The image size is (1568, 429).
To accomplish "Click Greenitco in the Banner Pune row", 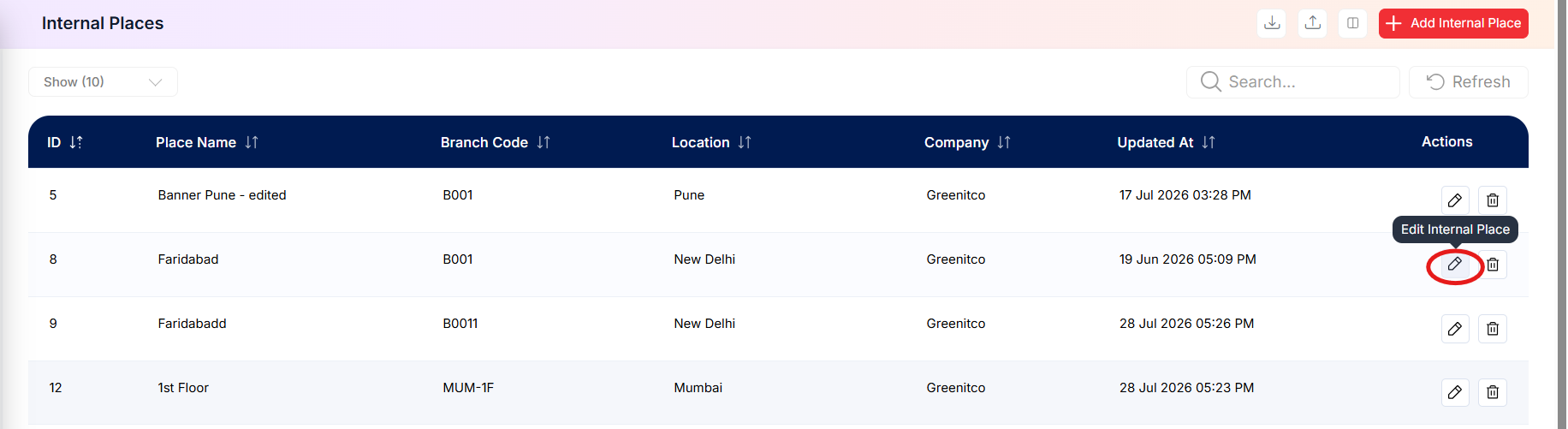I will [955, 195].
